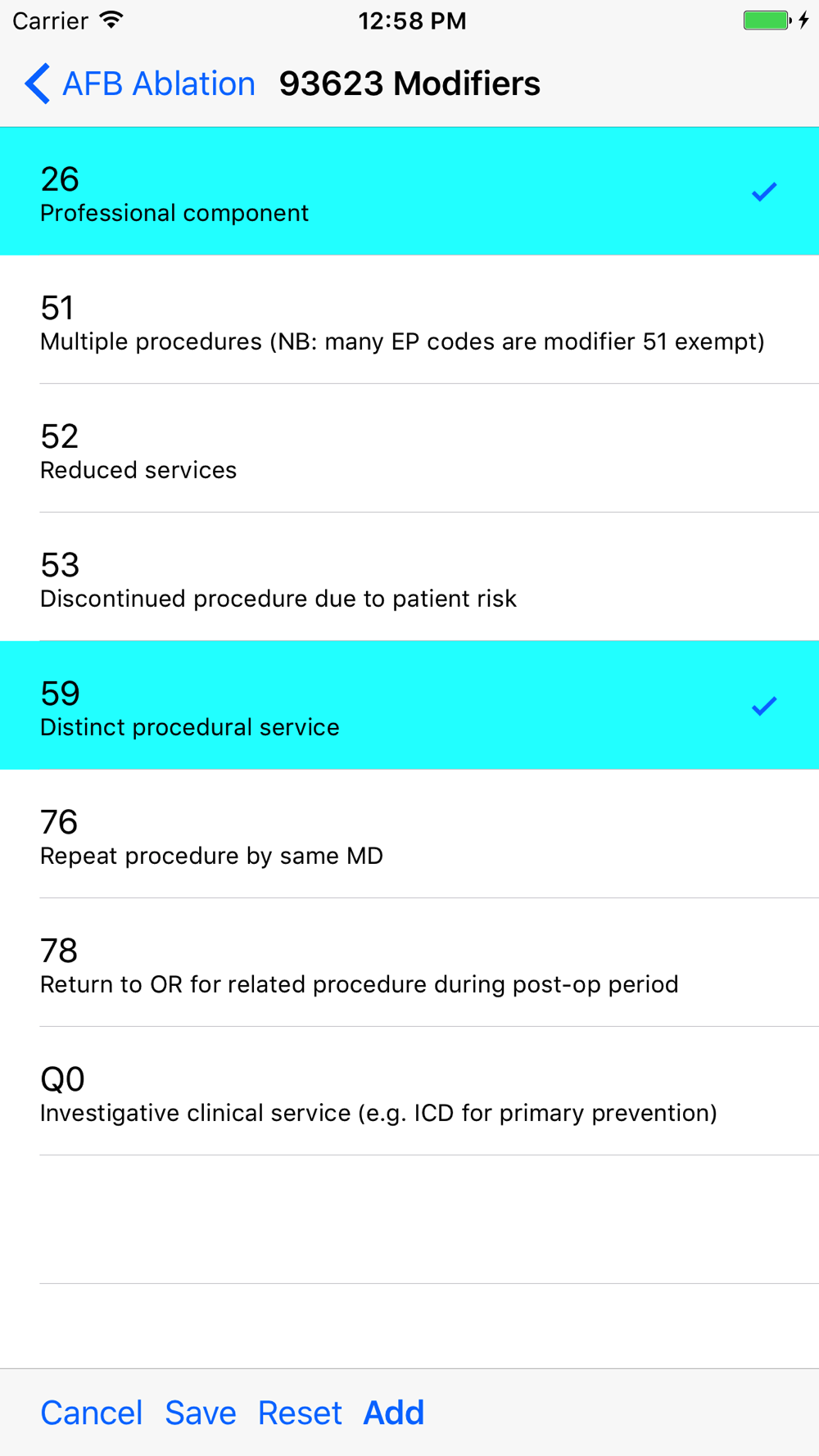
Task: Tap Save in the bottom toolbar
Action: [201, 1413]
